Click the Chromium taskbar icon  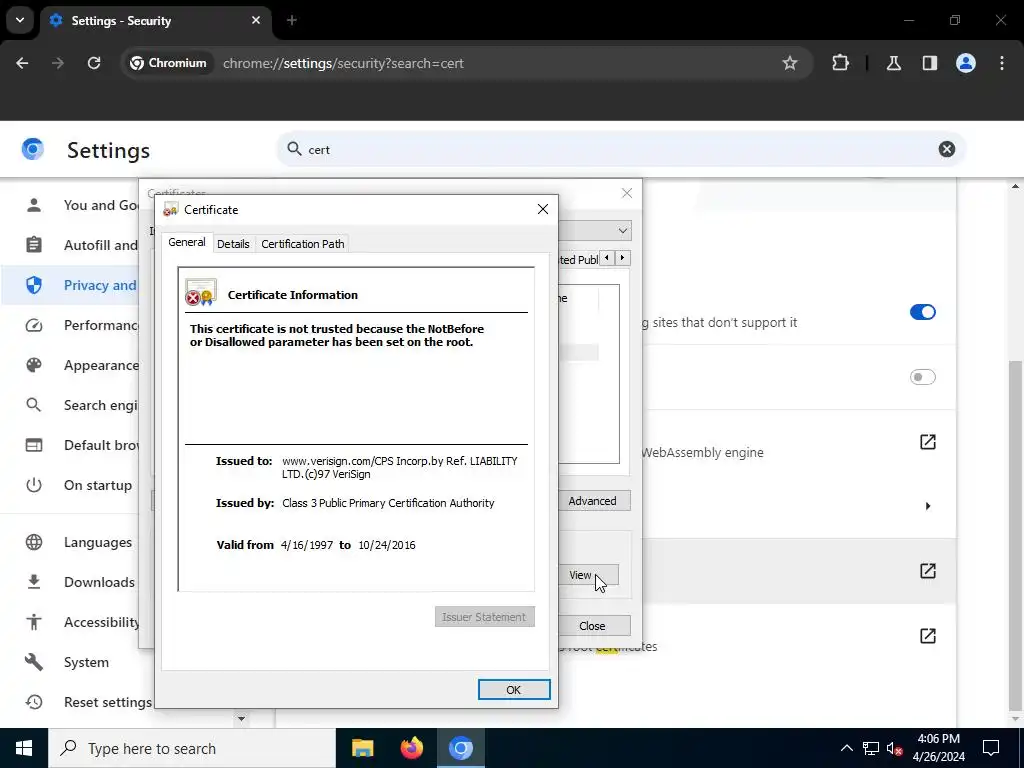click(x=460, y=748)
